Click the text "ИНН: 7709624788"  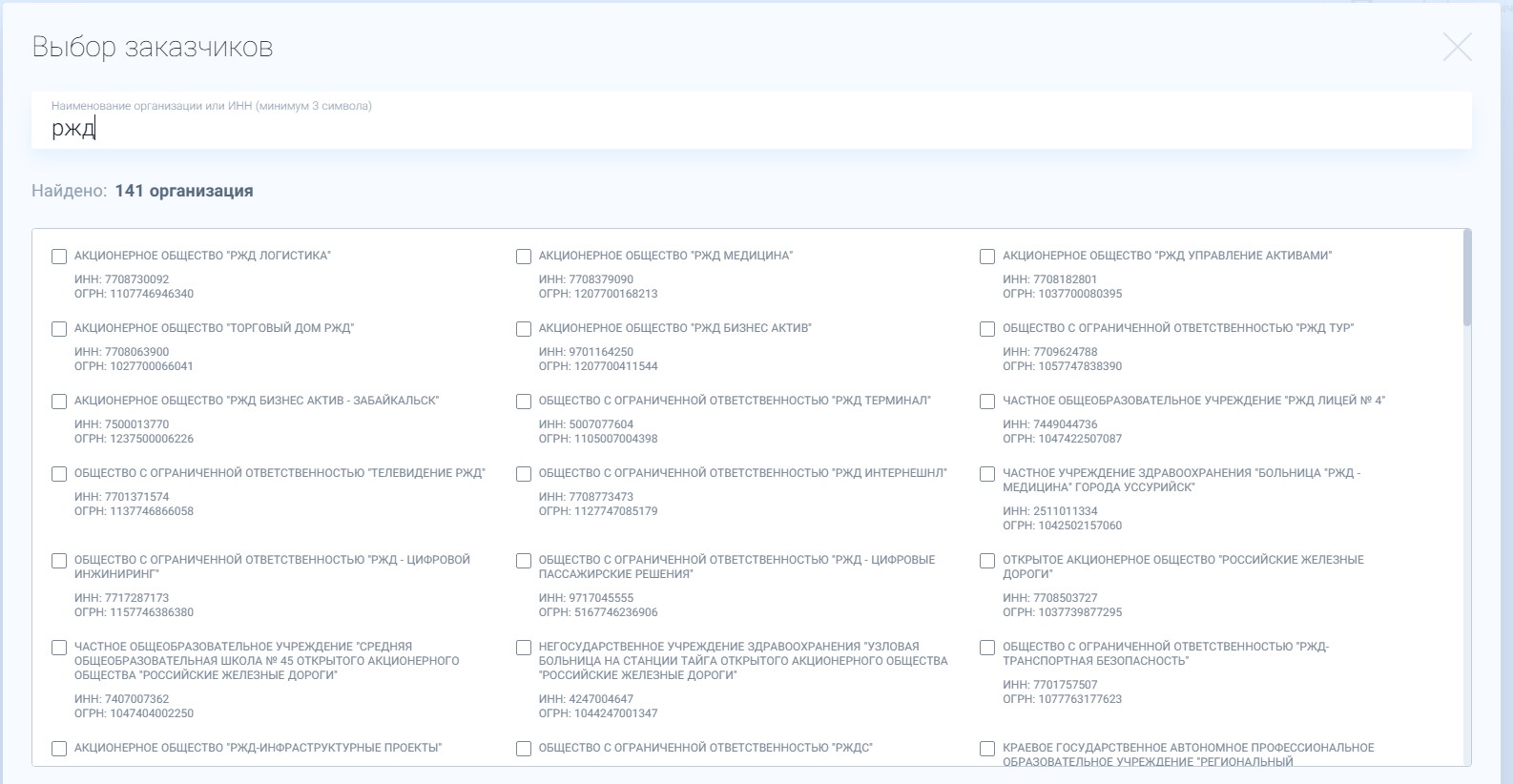pos(1050,352)
